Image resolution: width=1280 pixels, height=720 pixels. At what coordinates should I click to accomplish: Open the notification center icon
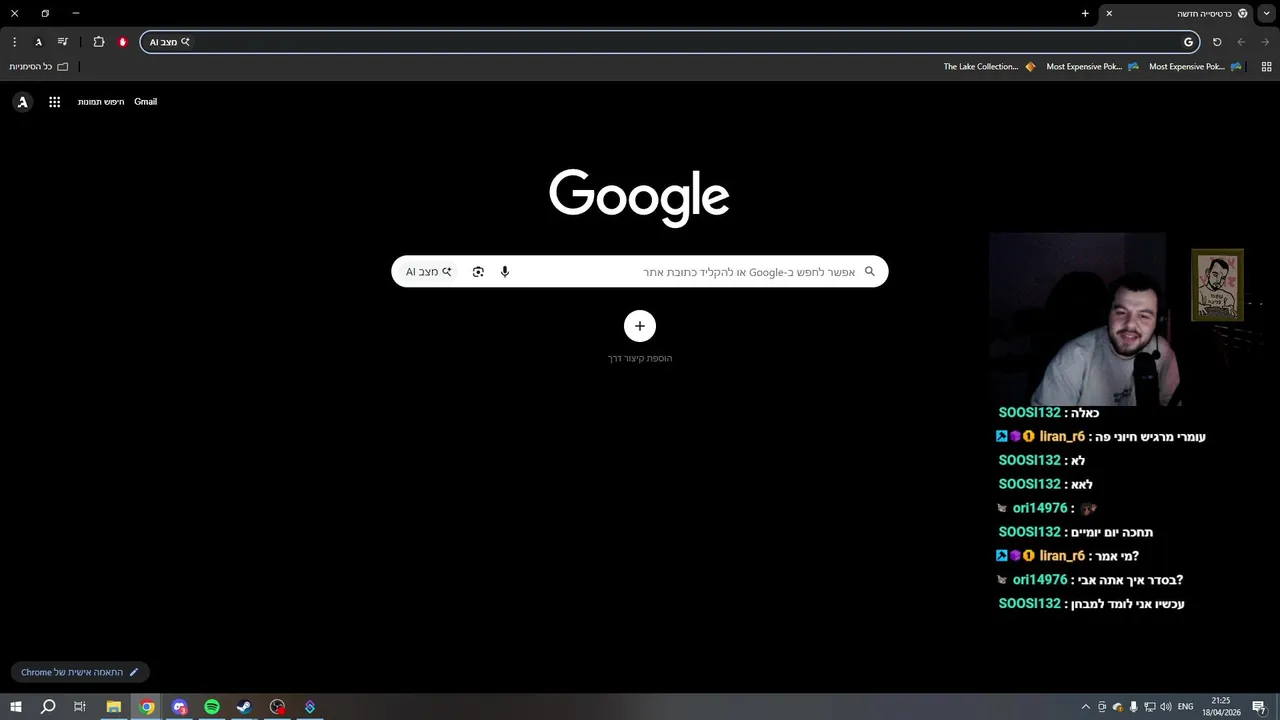point(1260,707)
